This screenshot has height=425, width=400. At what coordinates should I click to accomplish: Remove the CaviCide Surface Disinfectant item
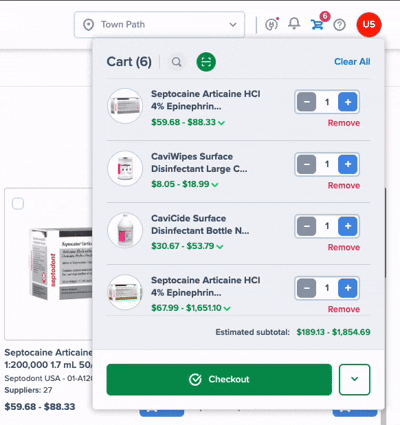coord(344,247)
